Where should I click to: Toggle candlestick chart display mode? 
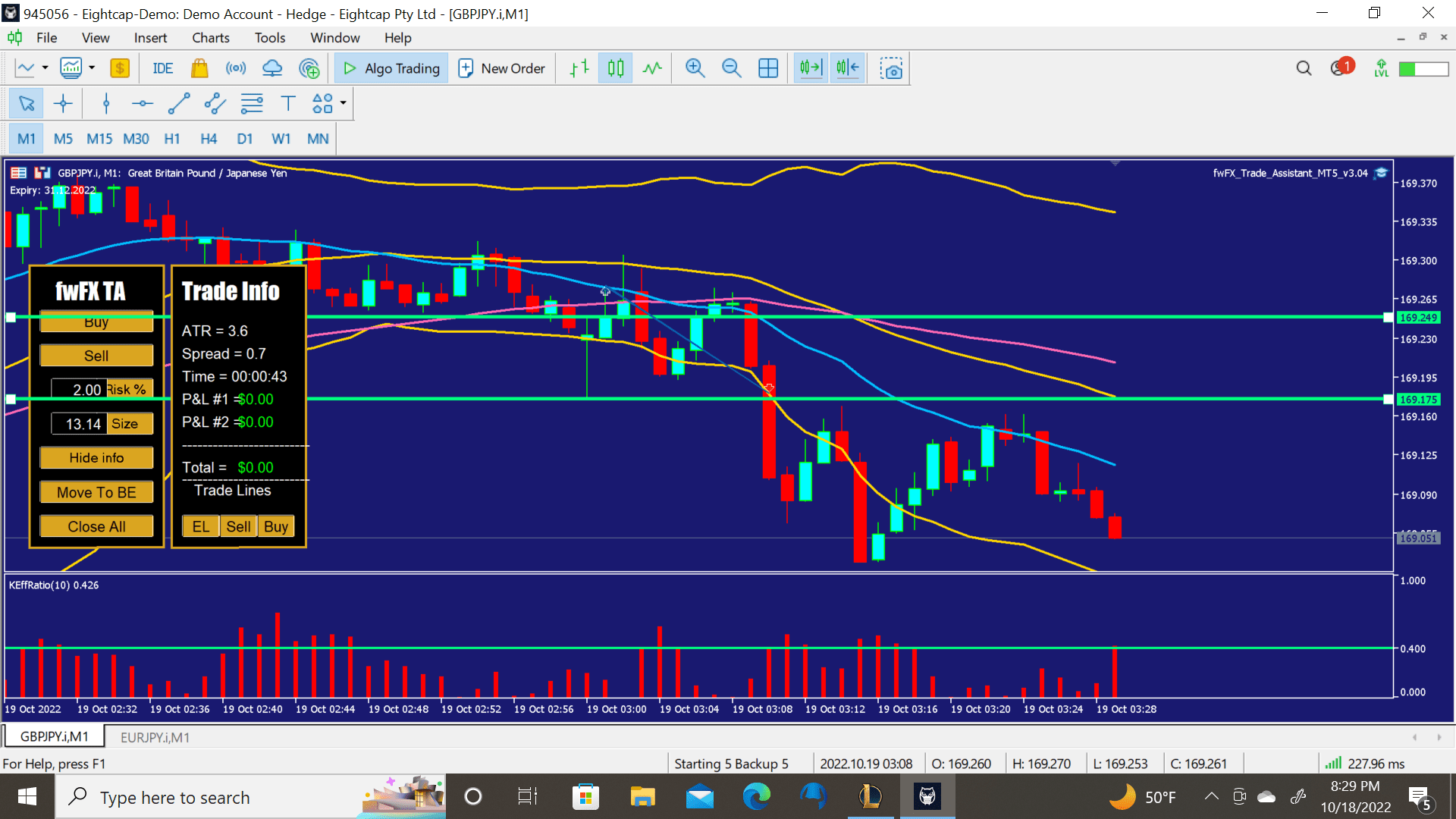[x=616, y=68]
